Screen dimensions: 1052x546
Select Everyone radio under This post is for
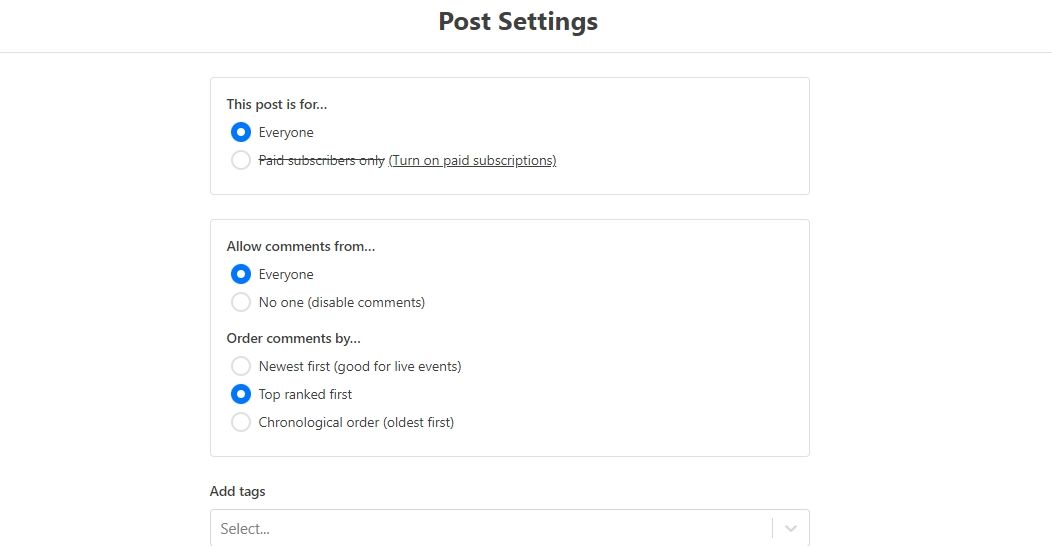[x=240, y=132]
